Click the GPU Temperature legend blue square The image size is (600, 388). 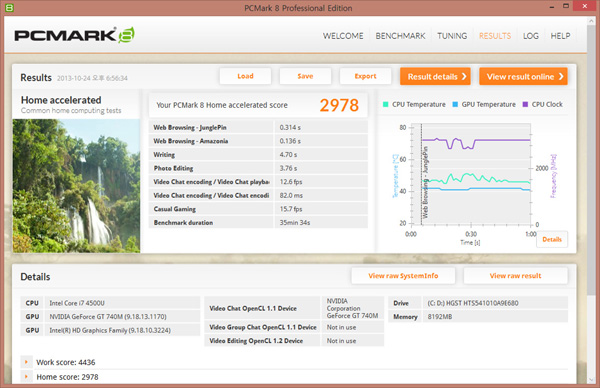[455, 104]
